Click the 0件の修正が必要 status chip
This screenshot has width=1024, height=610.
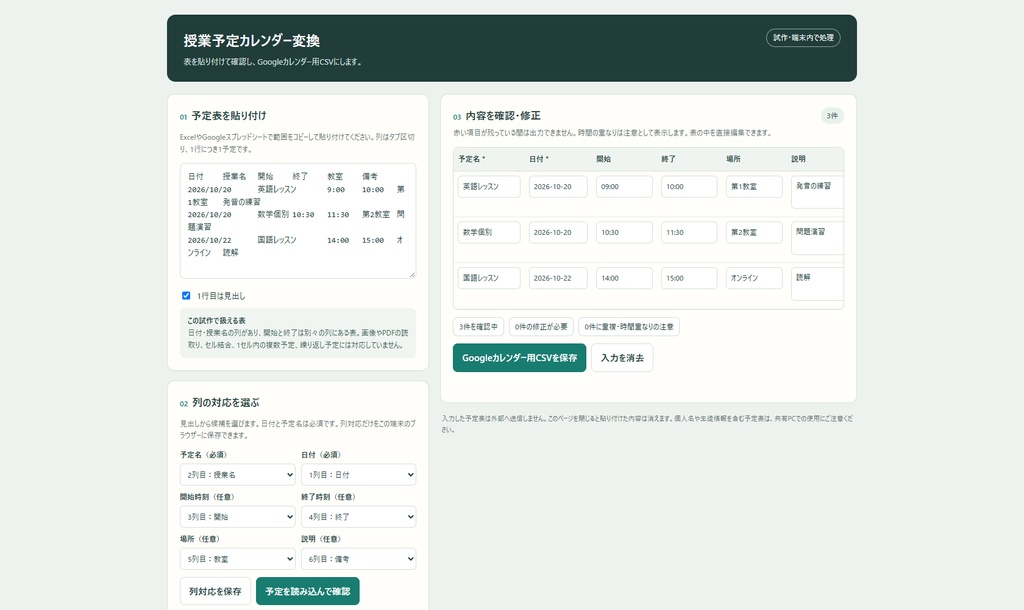(541, 327)
